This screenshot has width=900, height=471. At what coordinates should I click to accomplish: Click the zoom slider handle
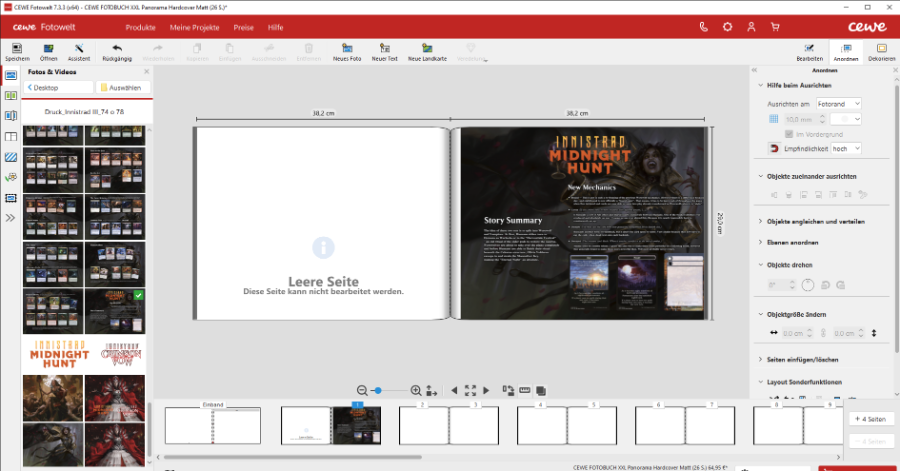coord(377,390)
